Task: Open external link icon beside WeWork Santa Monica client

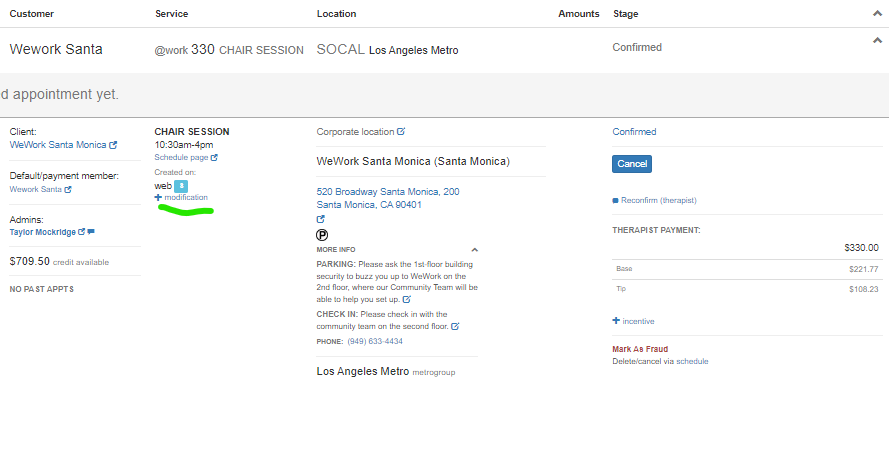Action: pyautogui.click(x=113, y=145)
